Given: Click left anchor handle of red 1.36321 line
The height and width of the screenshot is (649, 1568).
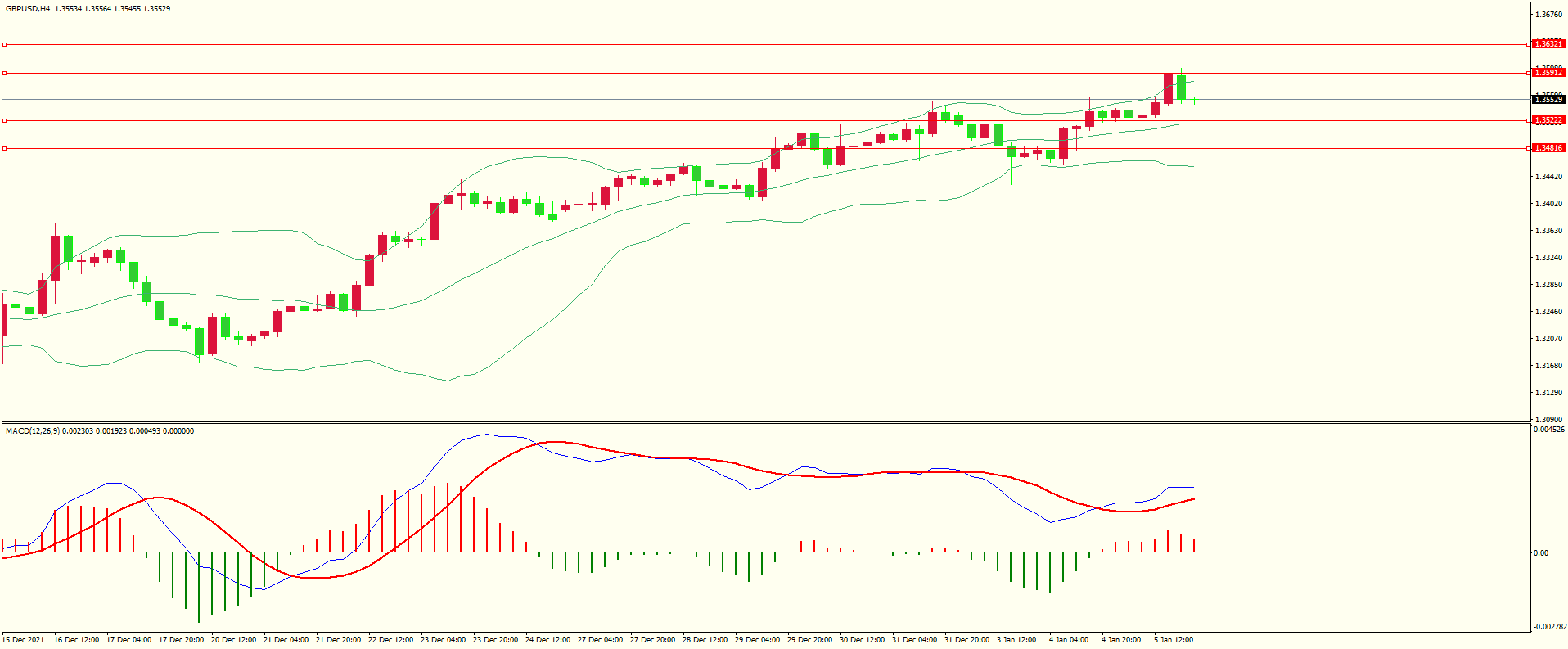Looking at the screenshot, I should [4, 44].
